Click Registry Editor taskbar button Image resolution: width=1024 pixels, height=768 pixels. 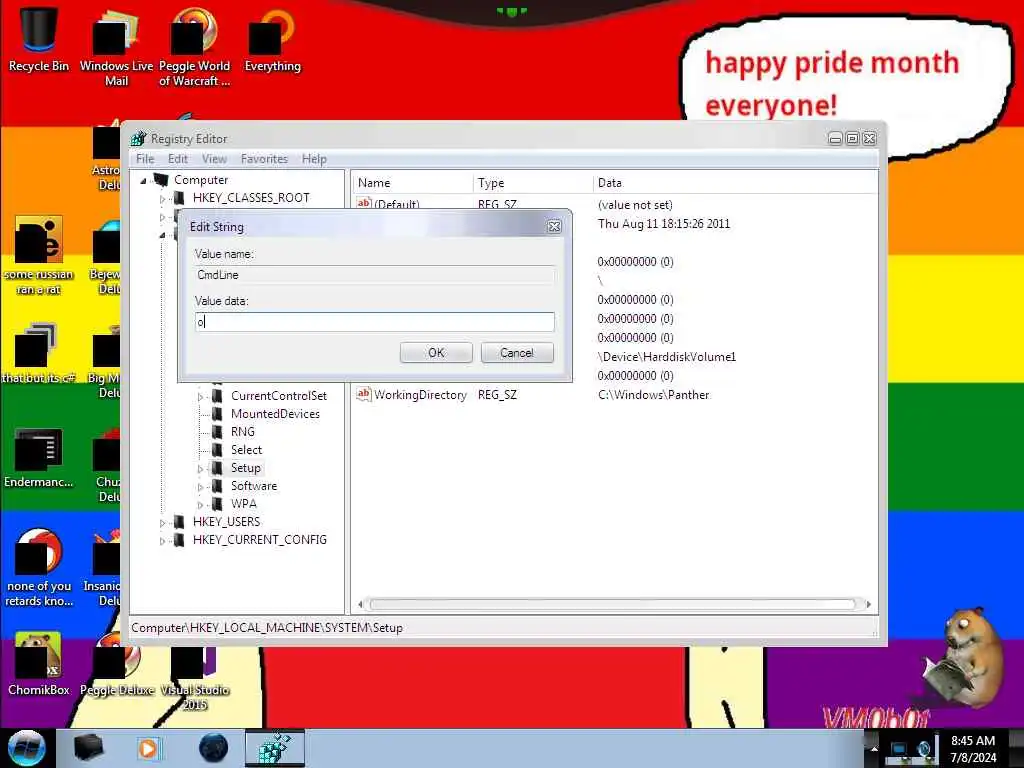click(275, 748)
